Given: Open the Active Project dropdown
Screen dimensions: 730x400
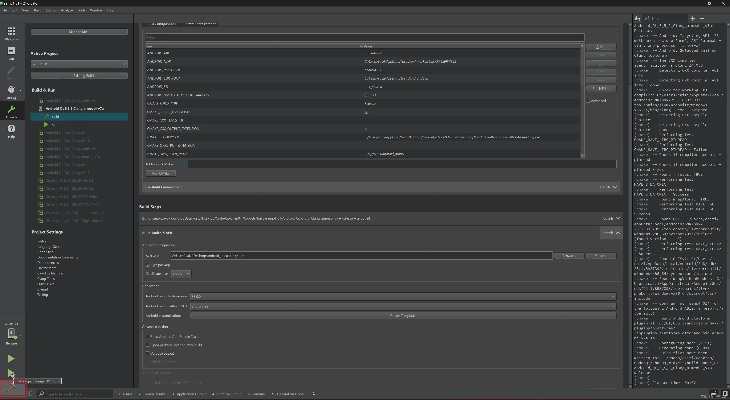Looking at the screenshot, I should pyautogui.click(x=79, y=64).
